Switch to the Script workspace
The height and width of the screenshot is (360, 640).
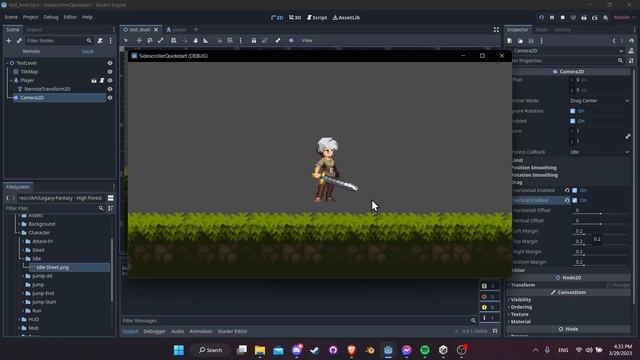point(317,18)
